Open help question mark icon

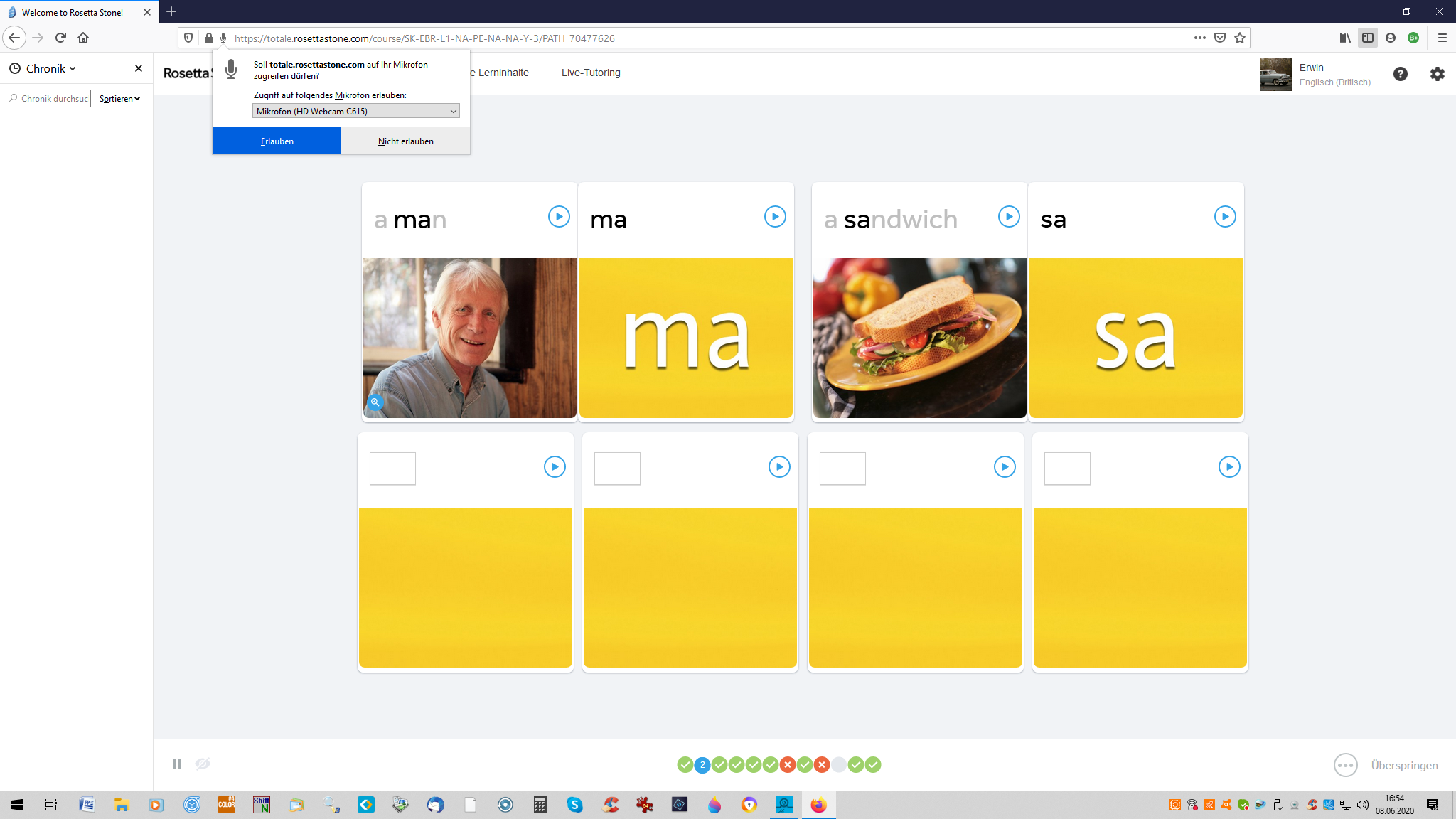[x=1401, y=74]
